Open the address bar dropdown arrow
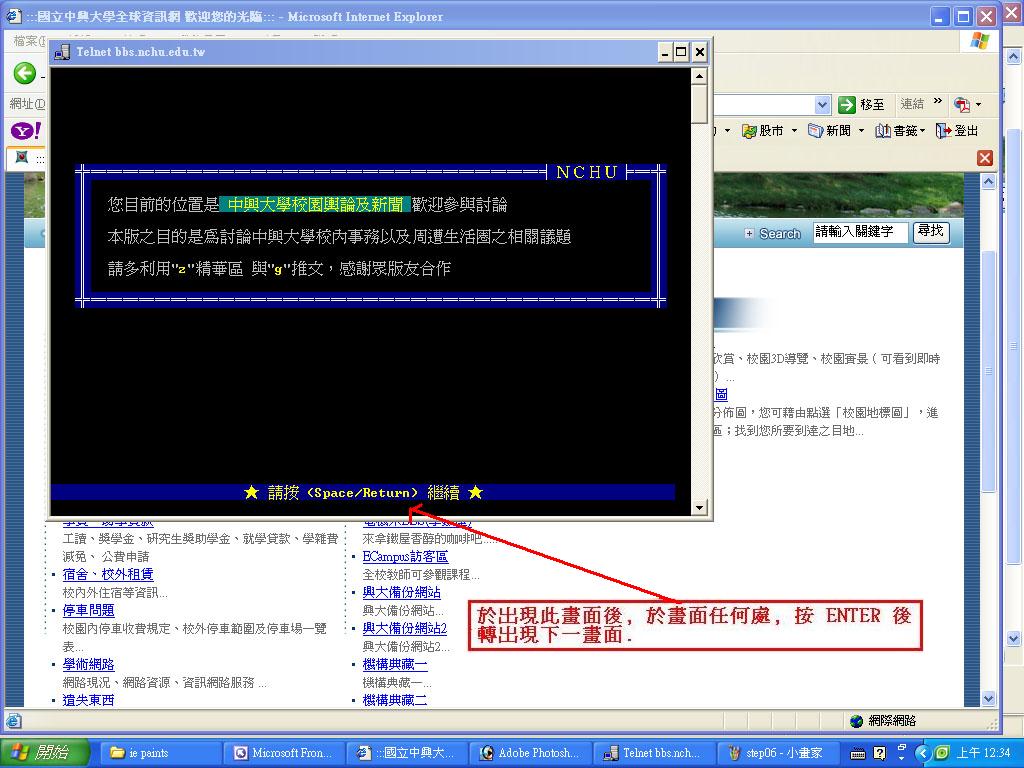The image size is (1024, 768). (x=822, y=104)
